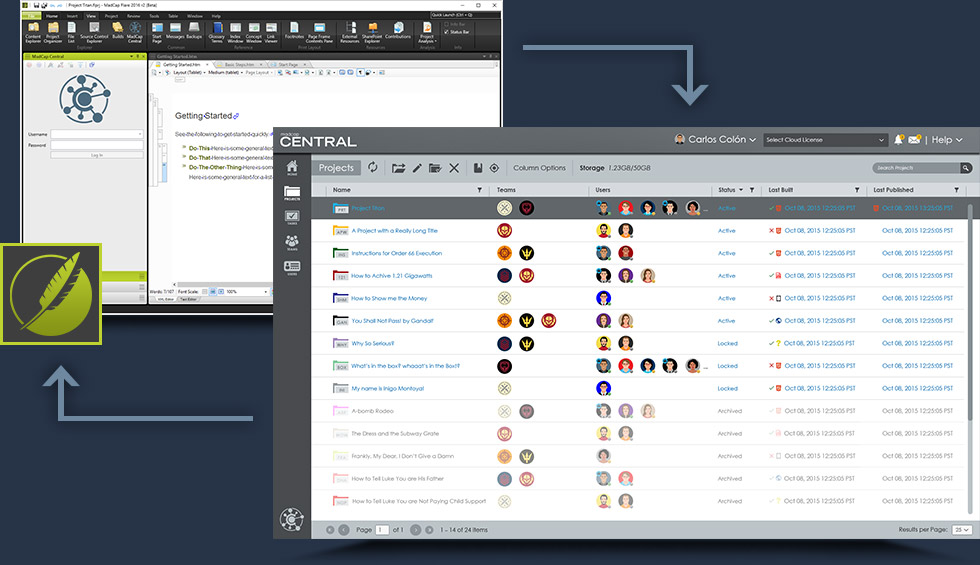Image resolution: width=980 pixels, height=565 pixels.
Task: Open Content Explorer in Flare ribbon
Action: click(x=33, y=32)
